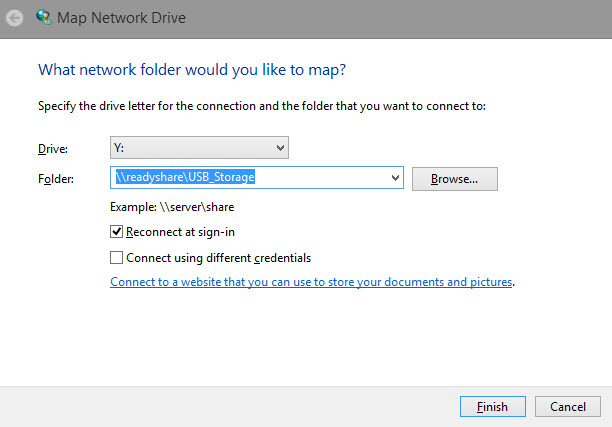The height and width of the screenshot is (427, 612).
Task: Click the 'What network folder' heading
Action: pyautogui.click(x=192, y=70)
